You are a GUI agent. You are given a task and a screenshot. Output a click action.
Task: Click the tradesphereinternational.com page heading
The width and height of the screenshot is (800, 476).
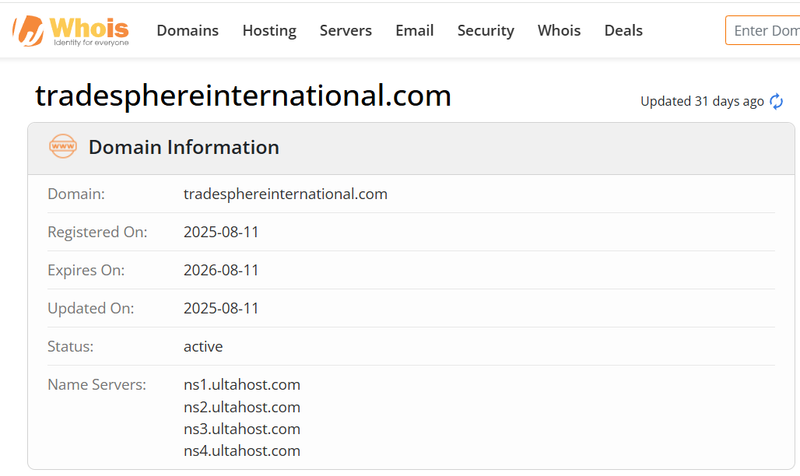(243, 95)
